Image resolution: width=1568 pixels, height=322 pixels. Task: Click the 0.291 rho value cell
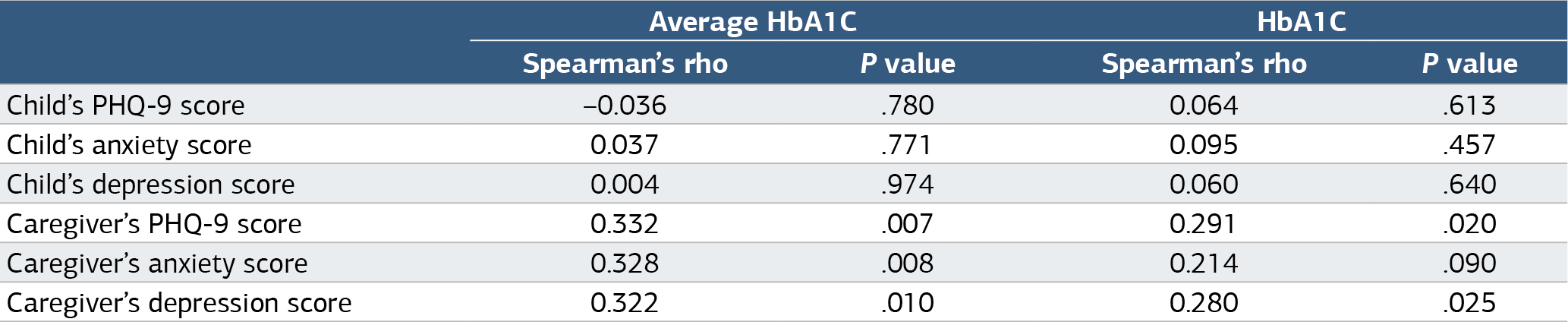1204,223
